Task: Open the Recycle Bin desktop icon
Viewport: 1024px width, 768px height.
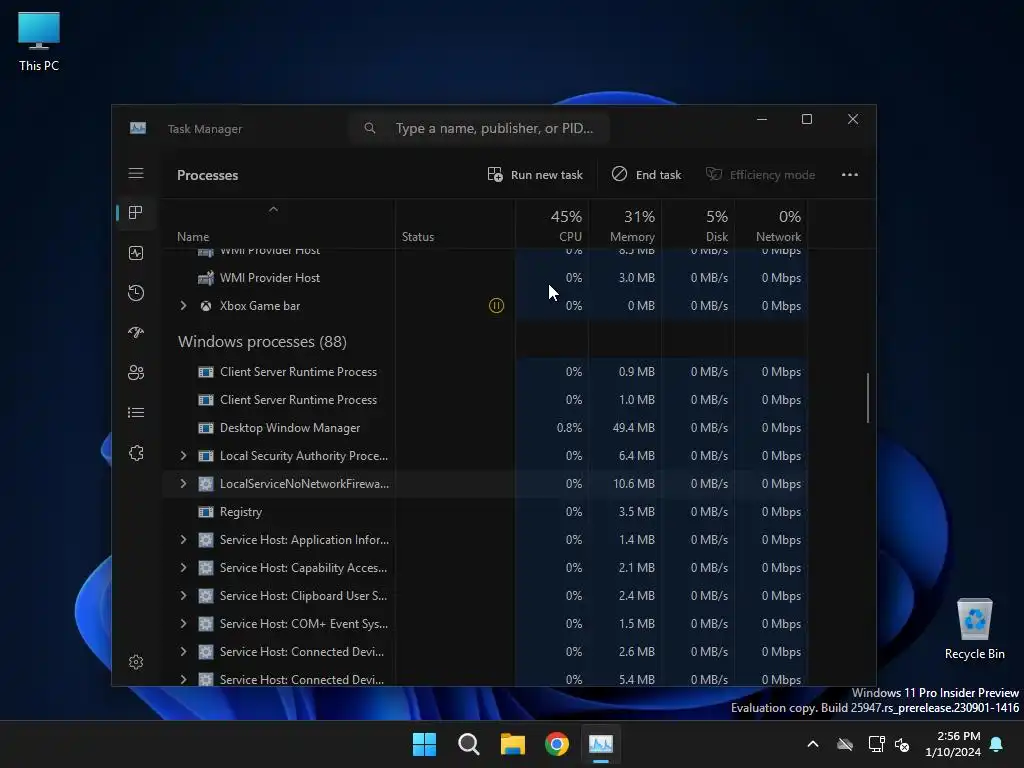Action: coord(974,629)
